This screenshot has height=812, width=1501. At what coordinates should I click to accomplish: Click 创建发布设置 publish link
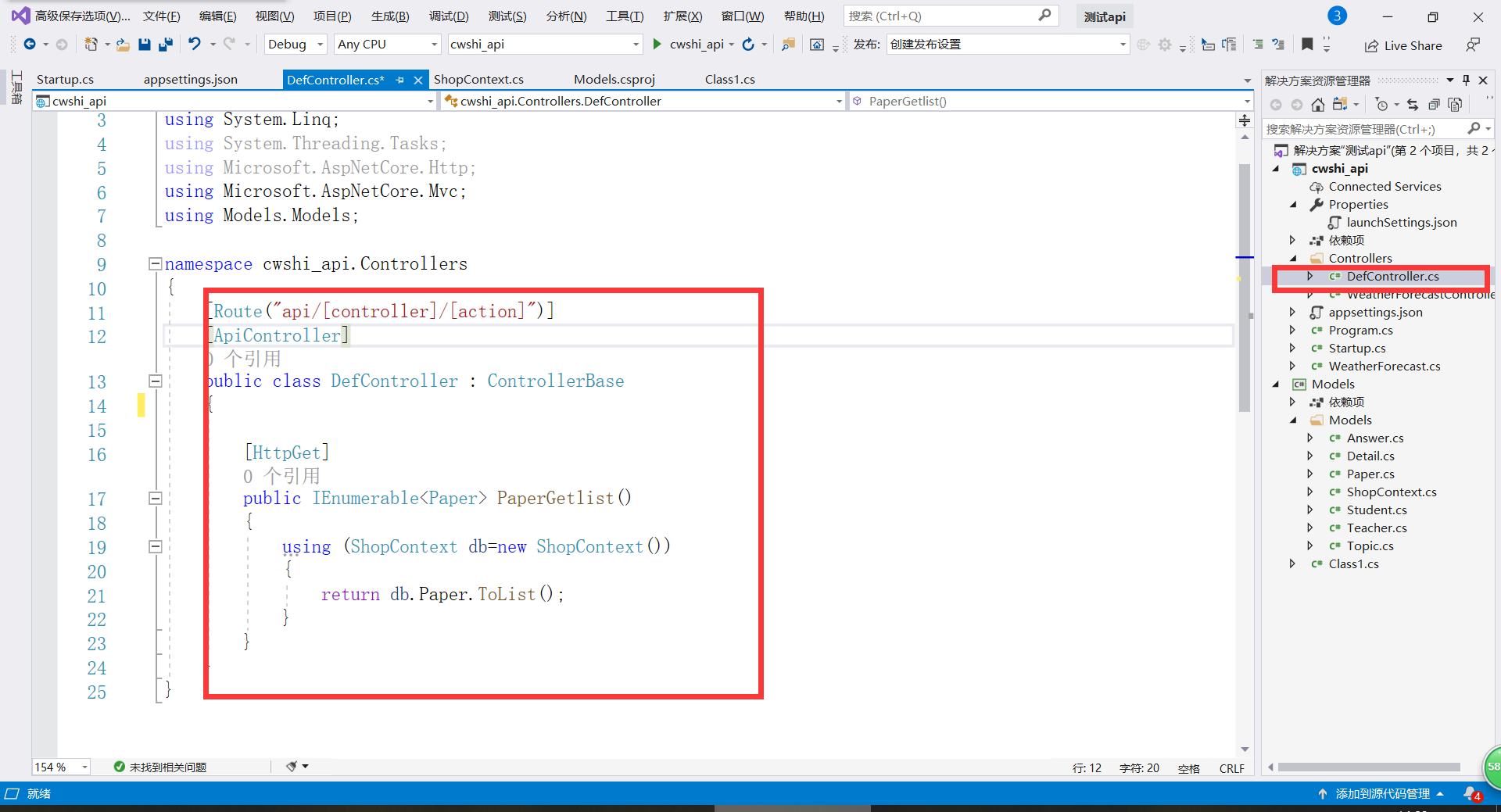tap(926, 44)
